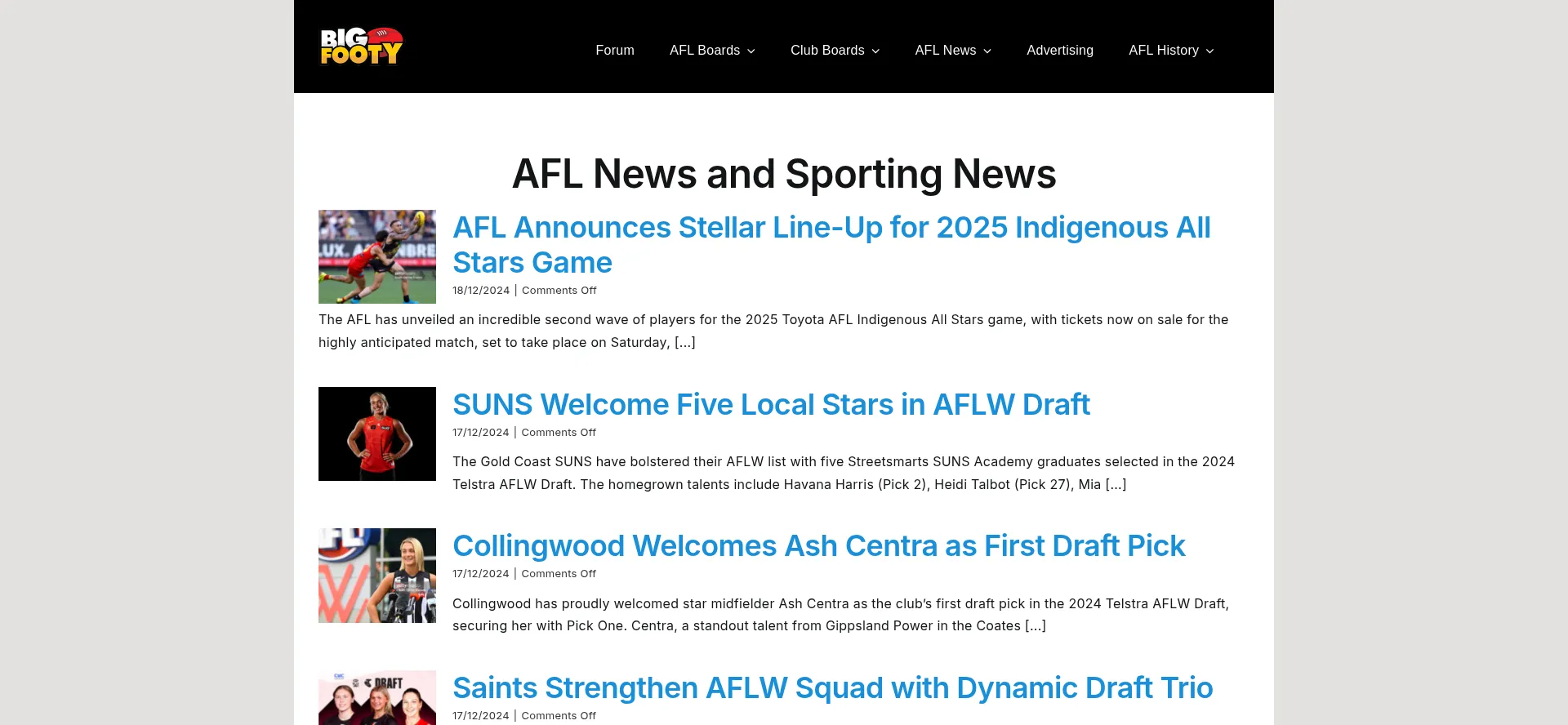Click the SUNS excerpt ending Mia [...]
This screenshot has width=1568, height=725.
844,473
